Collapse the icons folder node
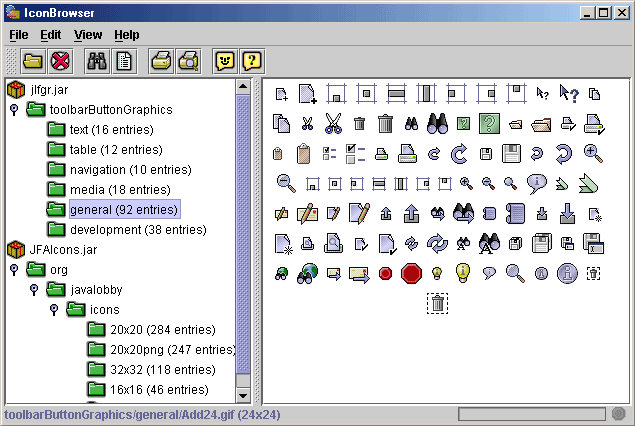The image size is (635, 426). [54, 310]
